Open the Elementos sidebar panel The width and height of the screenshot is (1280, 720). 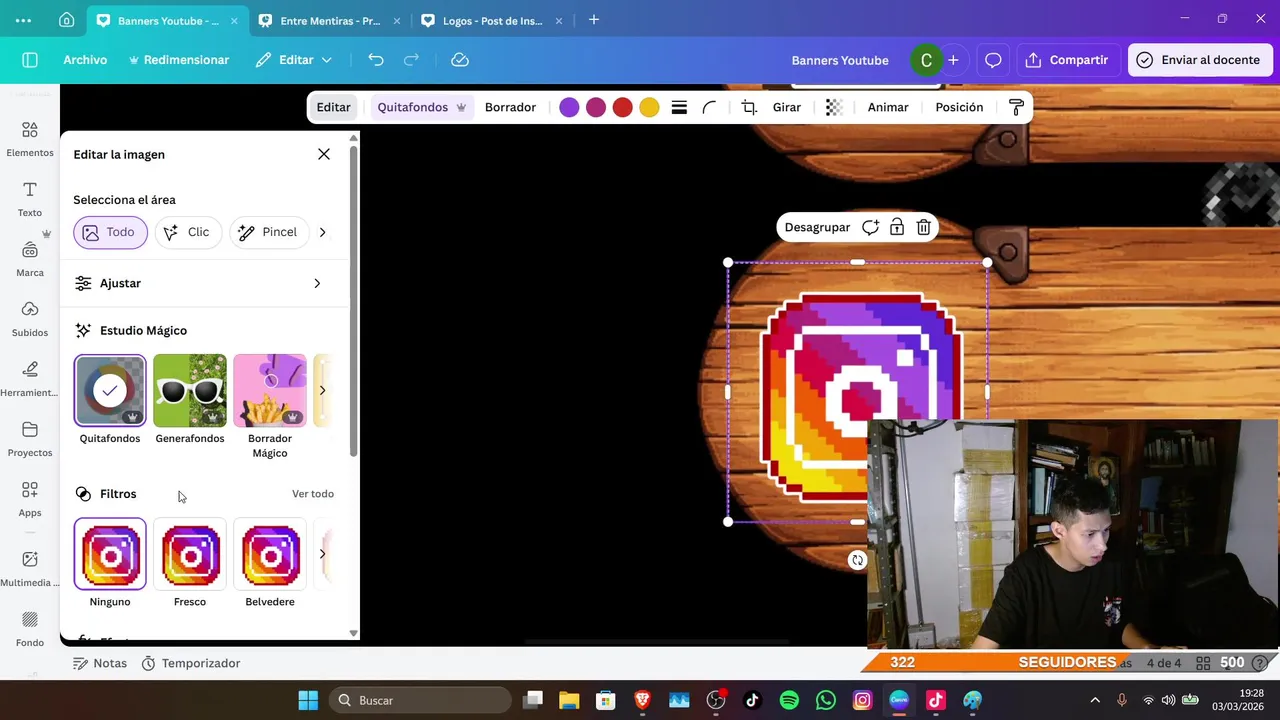30,139
